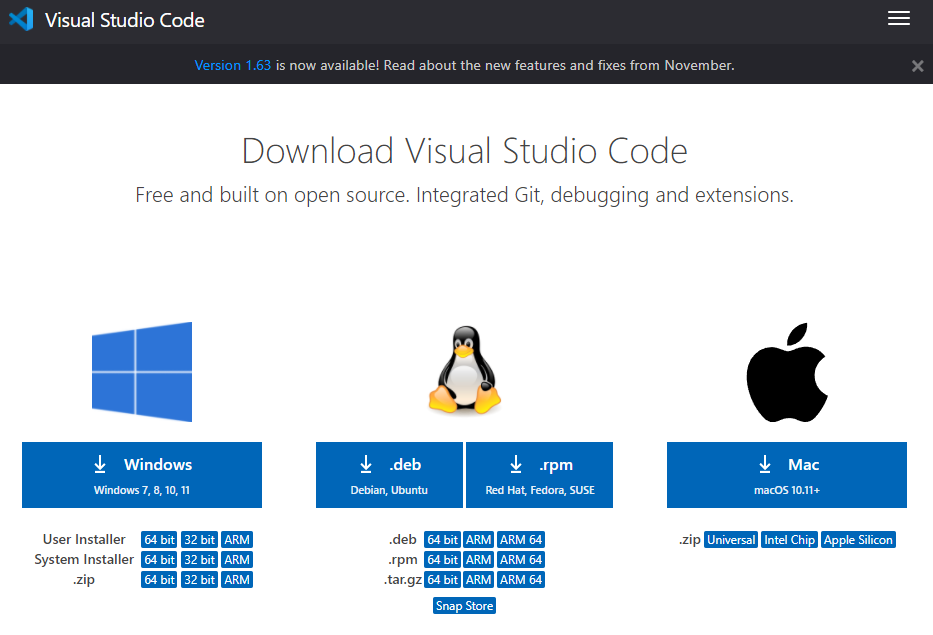Get Linux .rpm 64 bit package
933x635 pixels.
pos(442,559)
